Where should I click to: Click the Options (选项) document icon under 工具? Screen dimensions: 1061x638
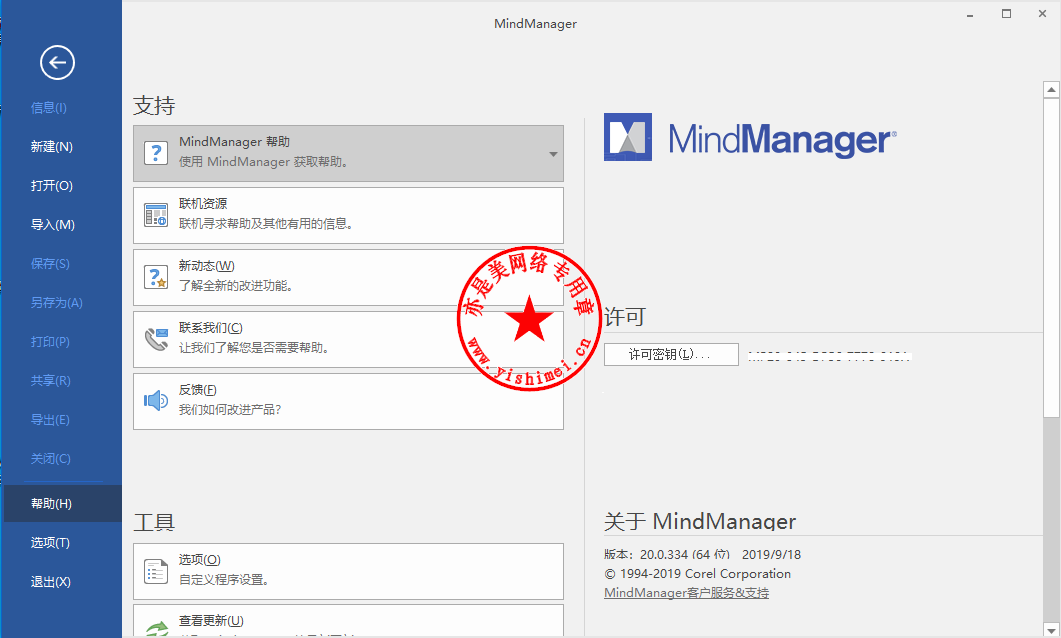coord(156,572)
